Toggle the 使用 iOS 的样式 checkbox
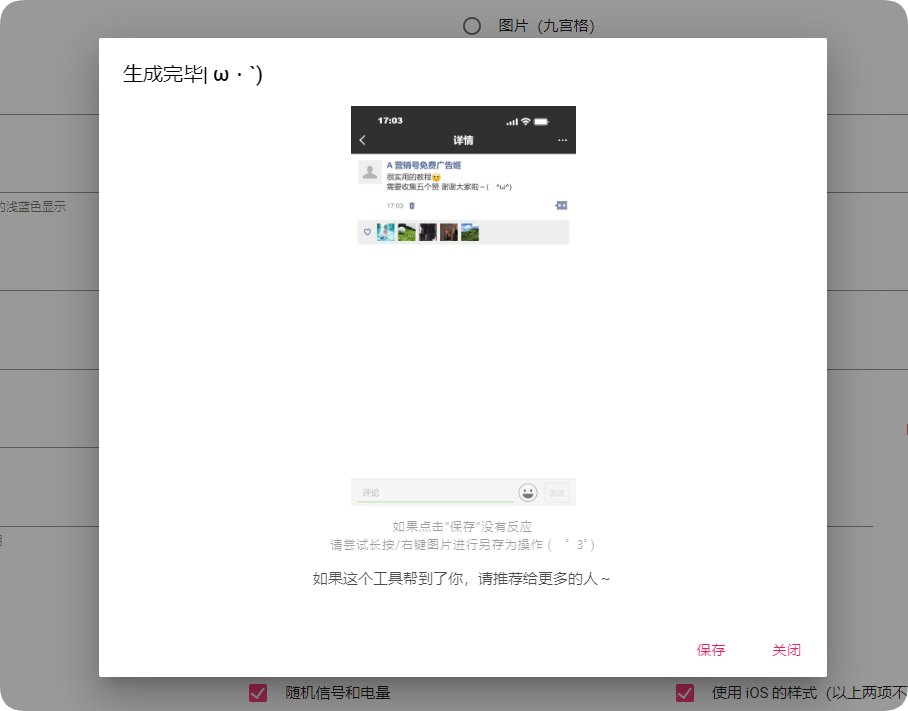 coord(684,692)
